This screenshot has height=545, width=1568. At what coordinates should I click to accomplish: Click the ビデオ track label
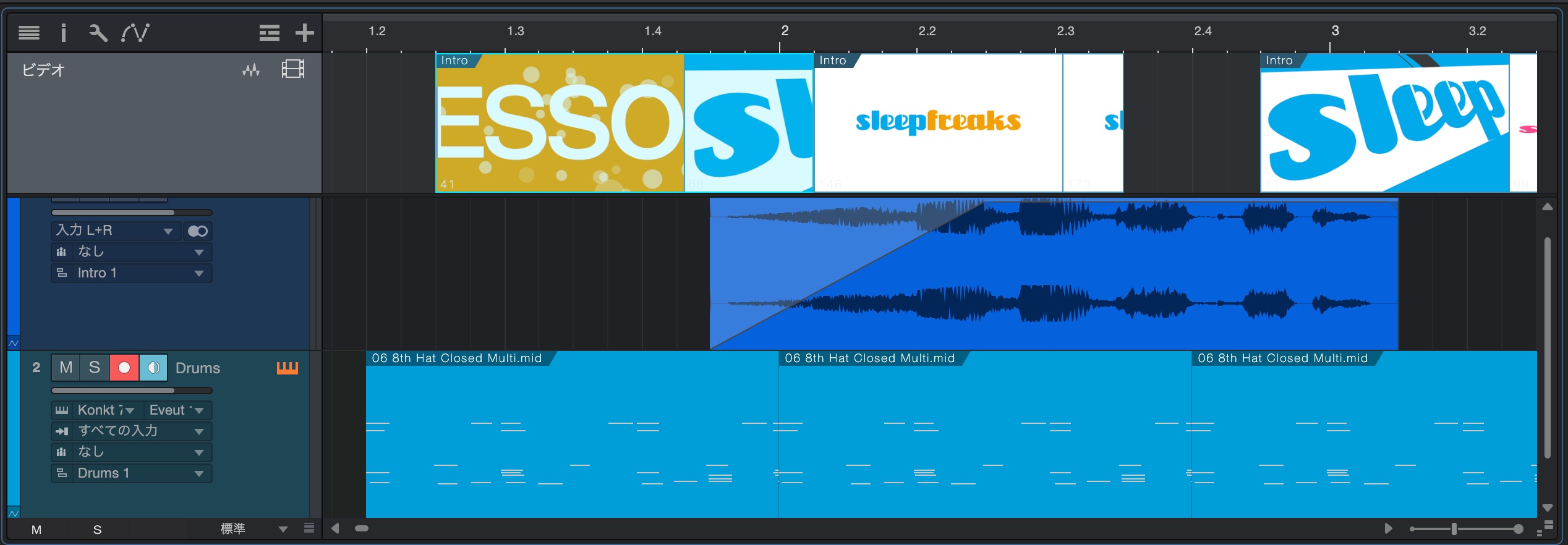point(43,70)
